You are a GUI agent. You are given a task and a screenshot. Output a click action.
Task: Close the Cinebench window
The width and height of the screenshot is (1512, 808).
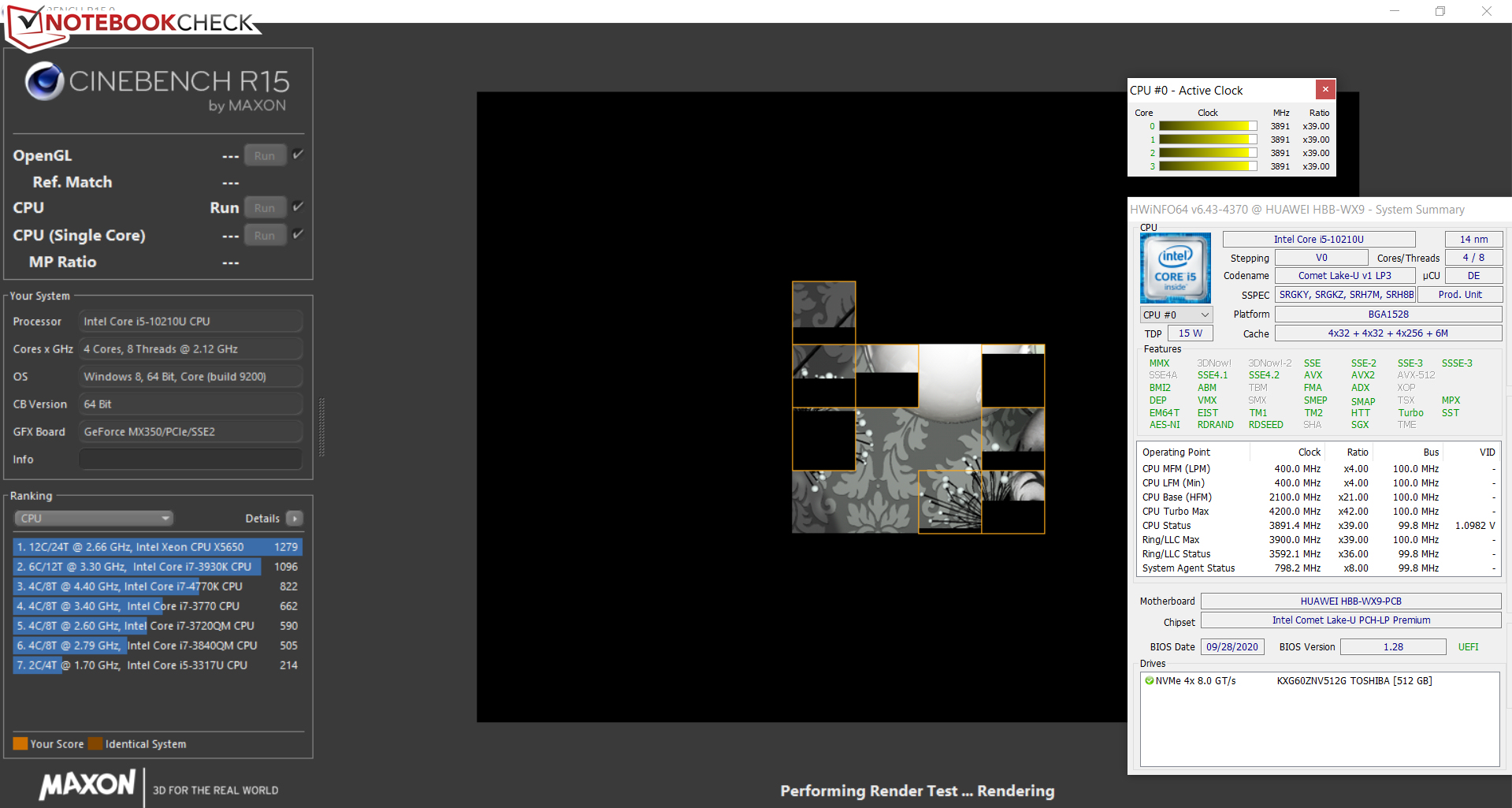point(1486,11)
